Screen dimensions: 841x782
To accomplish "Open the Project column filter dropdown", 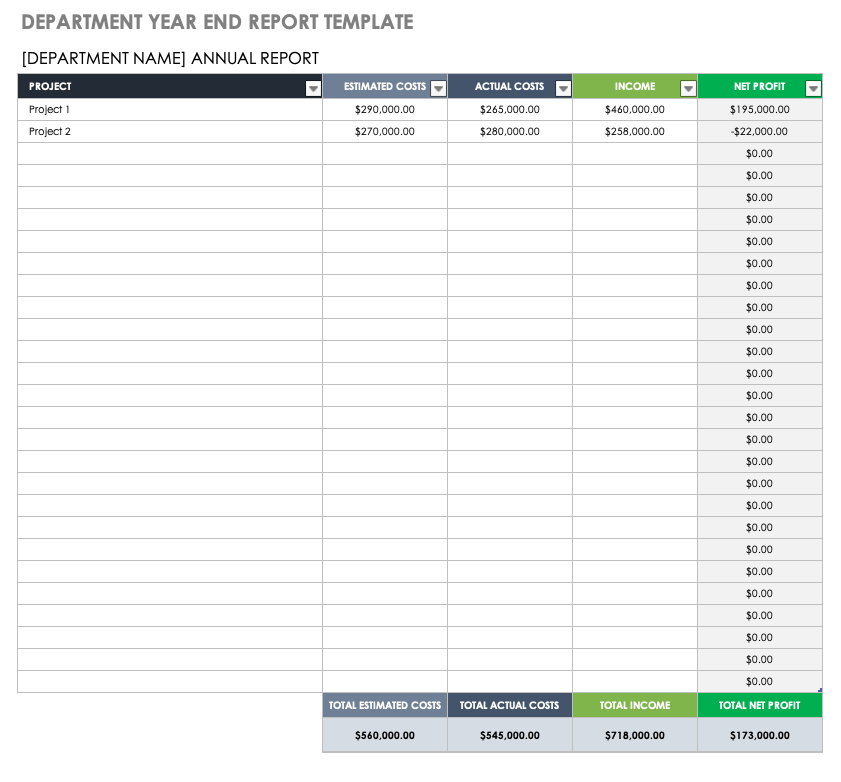I will tap(313, 88).
